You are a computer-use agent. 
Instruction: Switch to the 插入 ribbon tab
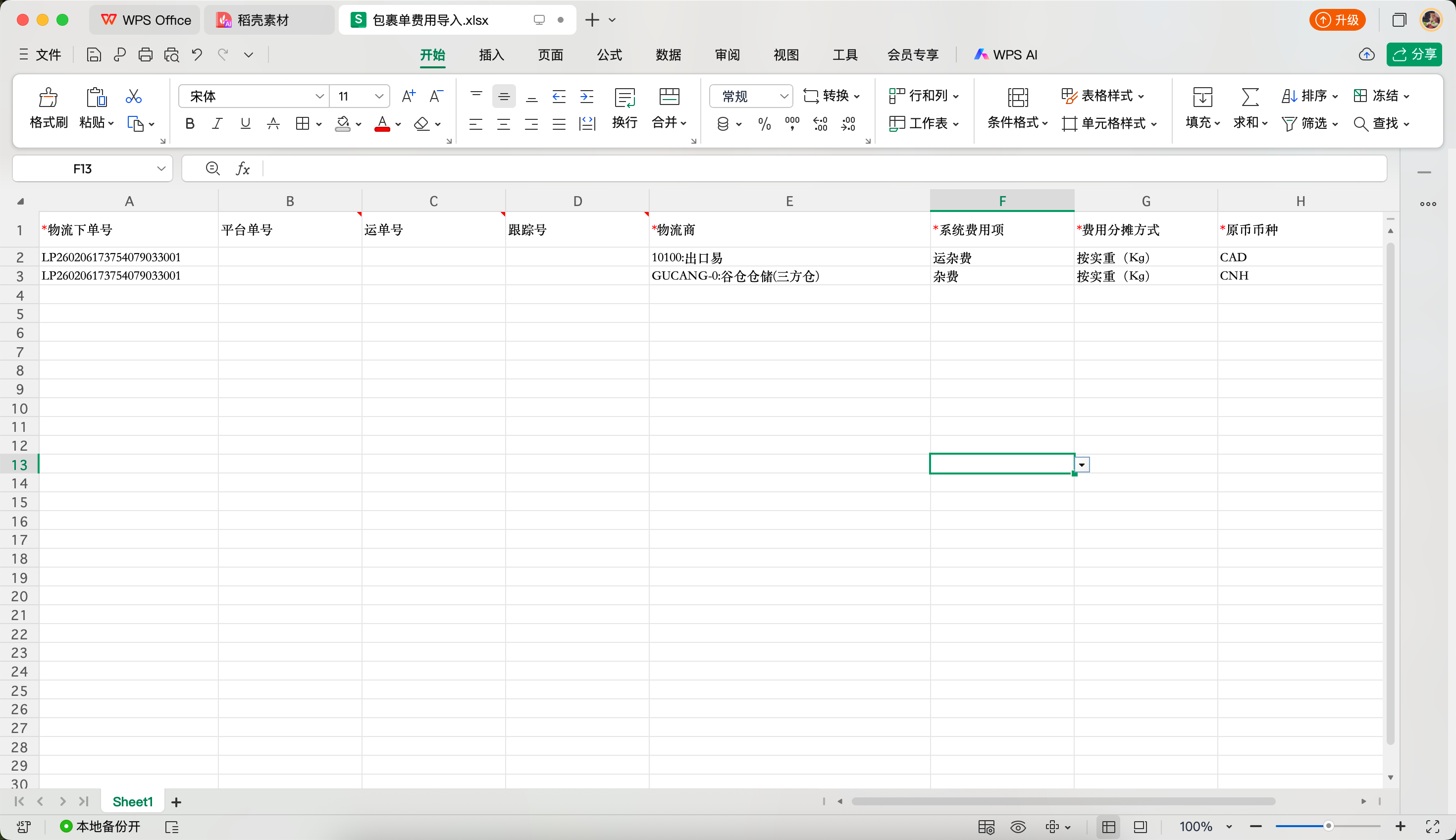491,55
